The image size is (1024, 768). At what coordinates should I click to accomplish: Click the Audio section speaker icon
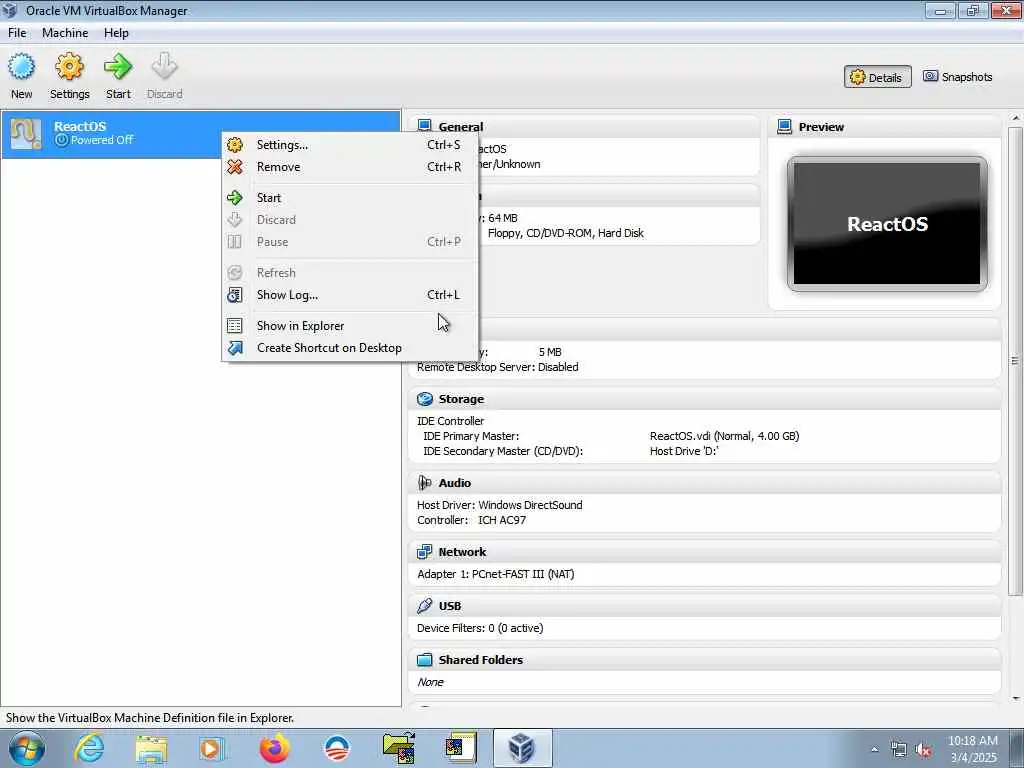tap(424, 483)
